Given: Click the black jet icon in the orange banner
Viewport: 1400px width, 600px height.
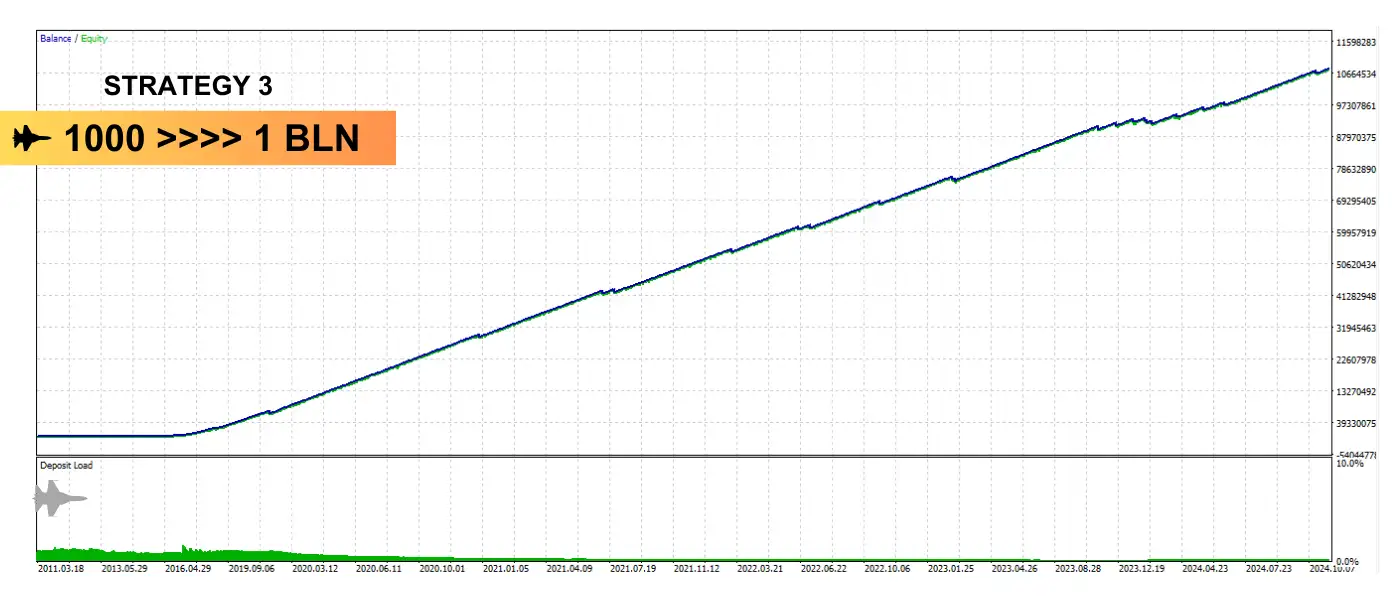Looking at the screenshot, I should [x=32, y=139].
